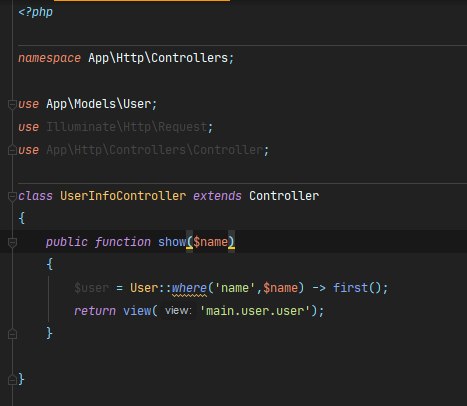Image resolution: width=467 pixels, height=406 pixels.
Task: Click the unused Illuminate\Http\Request import
Action: point(126,127)
